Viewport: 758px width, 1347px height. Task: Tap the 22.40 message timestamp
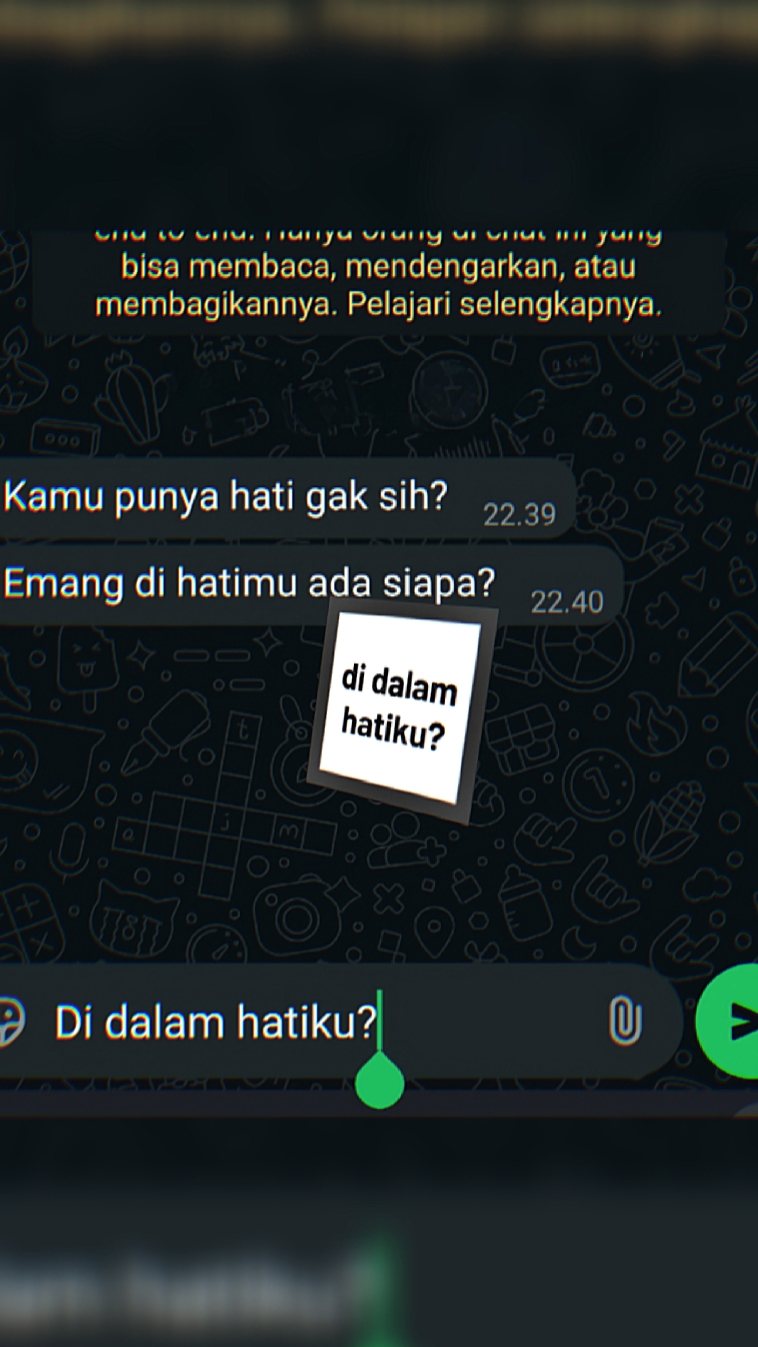pos(567,602)
